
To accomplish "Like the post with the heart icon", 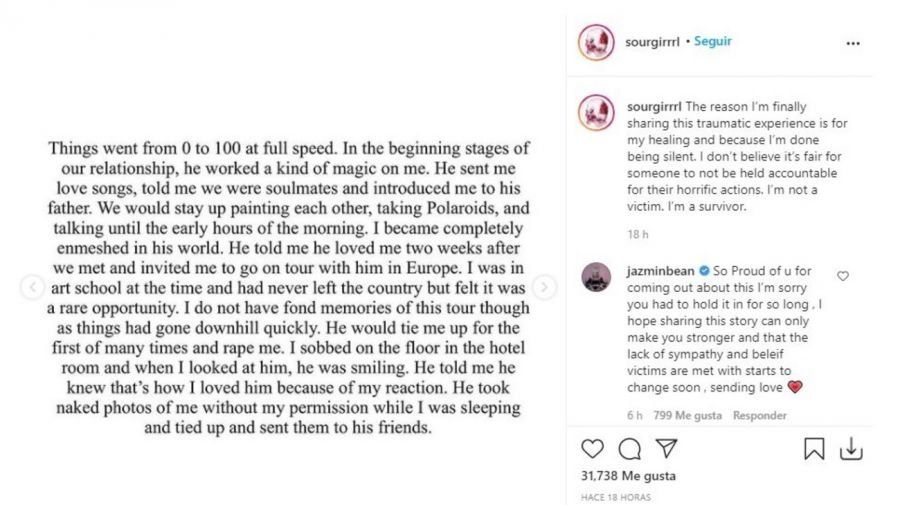I will pos(592,449).
